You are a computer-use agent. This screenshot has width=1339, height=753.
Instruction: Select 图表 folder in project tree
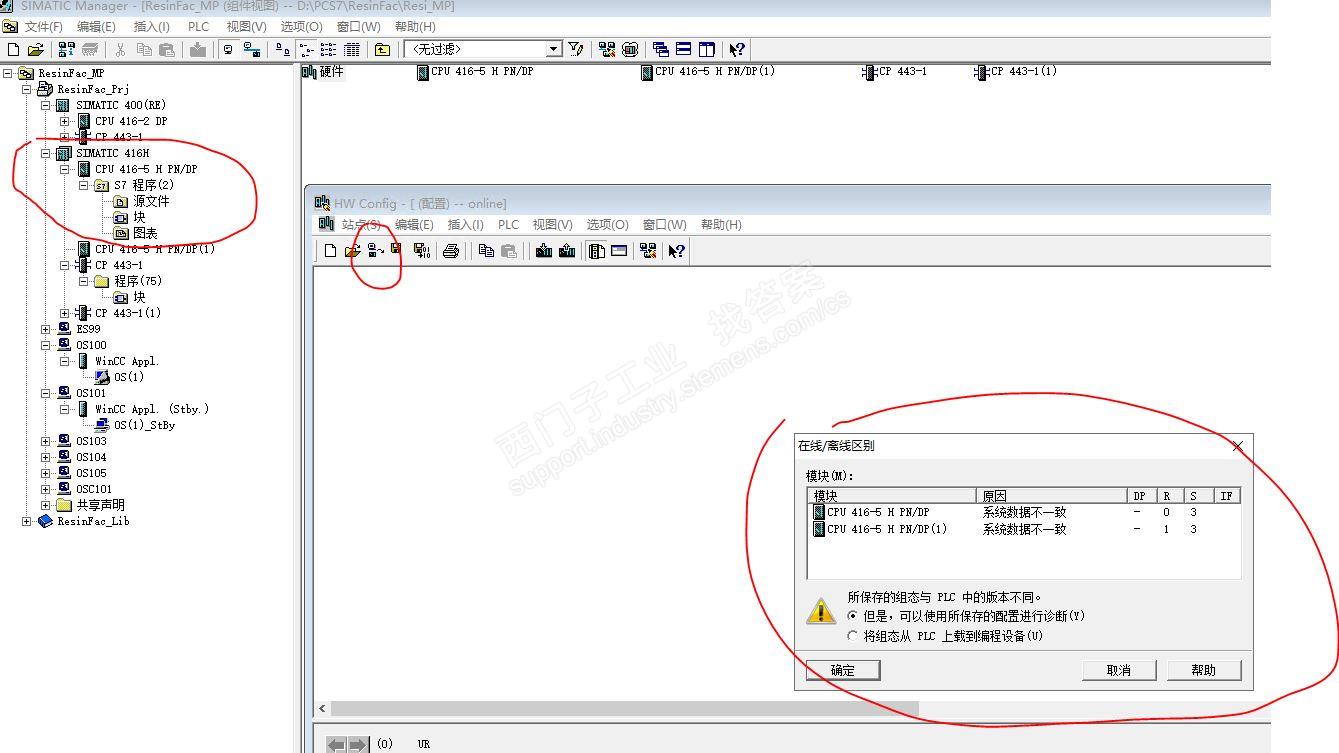coord(145,233)
